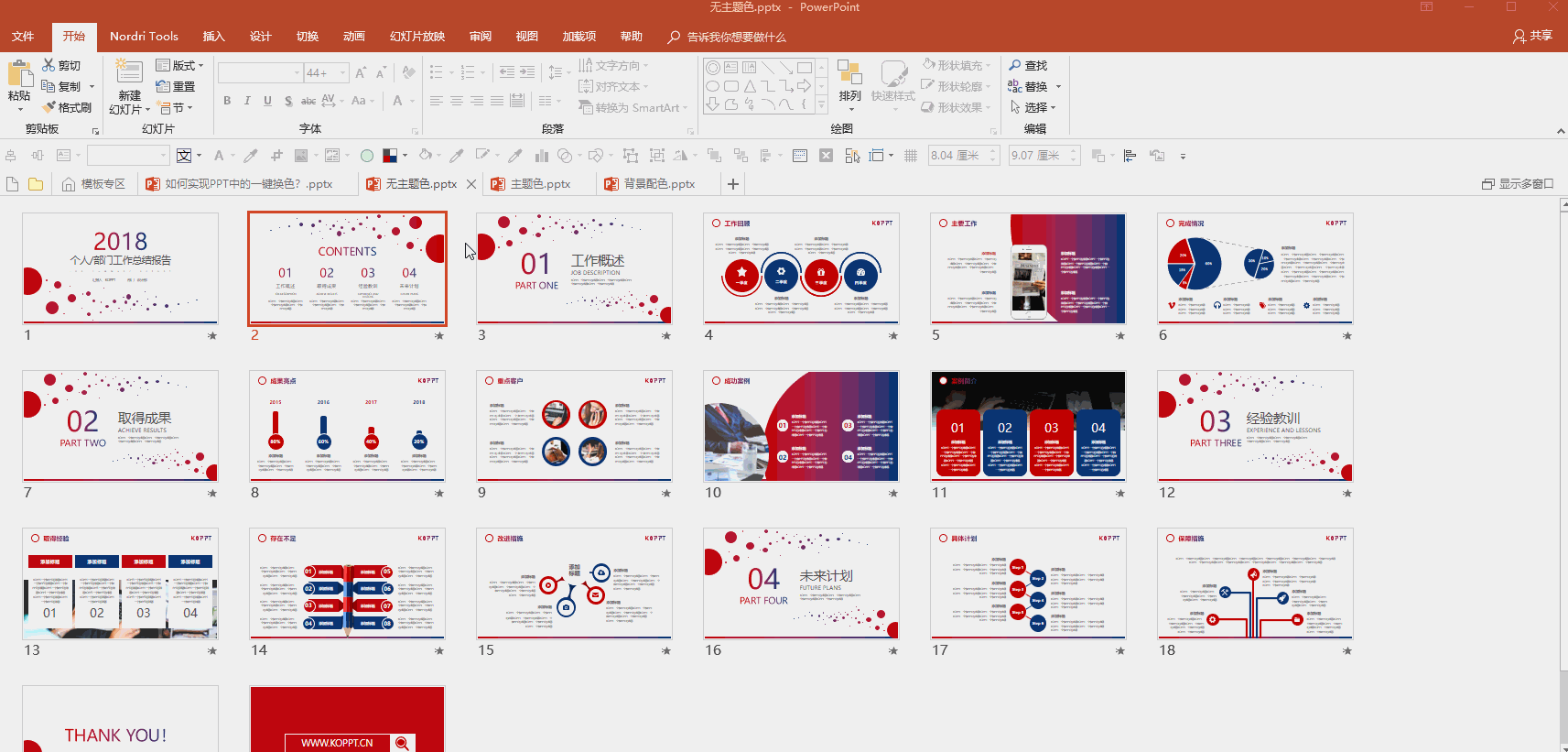Screen dimensions: 1568x752
Task: Toggle Strikethrough (abc) formatting
Action: 308,101
